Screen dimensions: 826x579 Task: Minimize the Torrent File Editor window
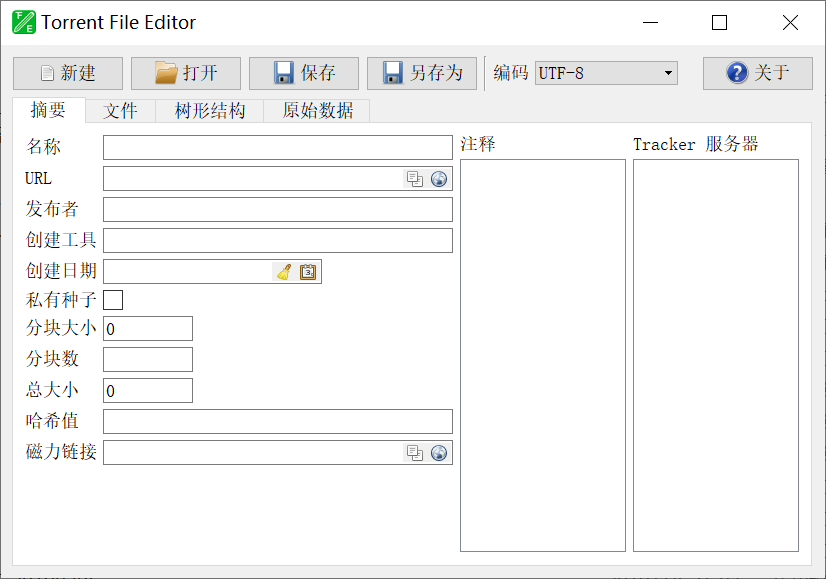tap(651, 23)
